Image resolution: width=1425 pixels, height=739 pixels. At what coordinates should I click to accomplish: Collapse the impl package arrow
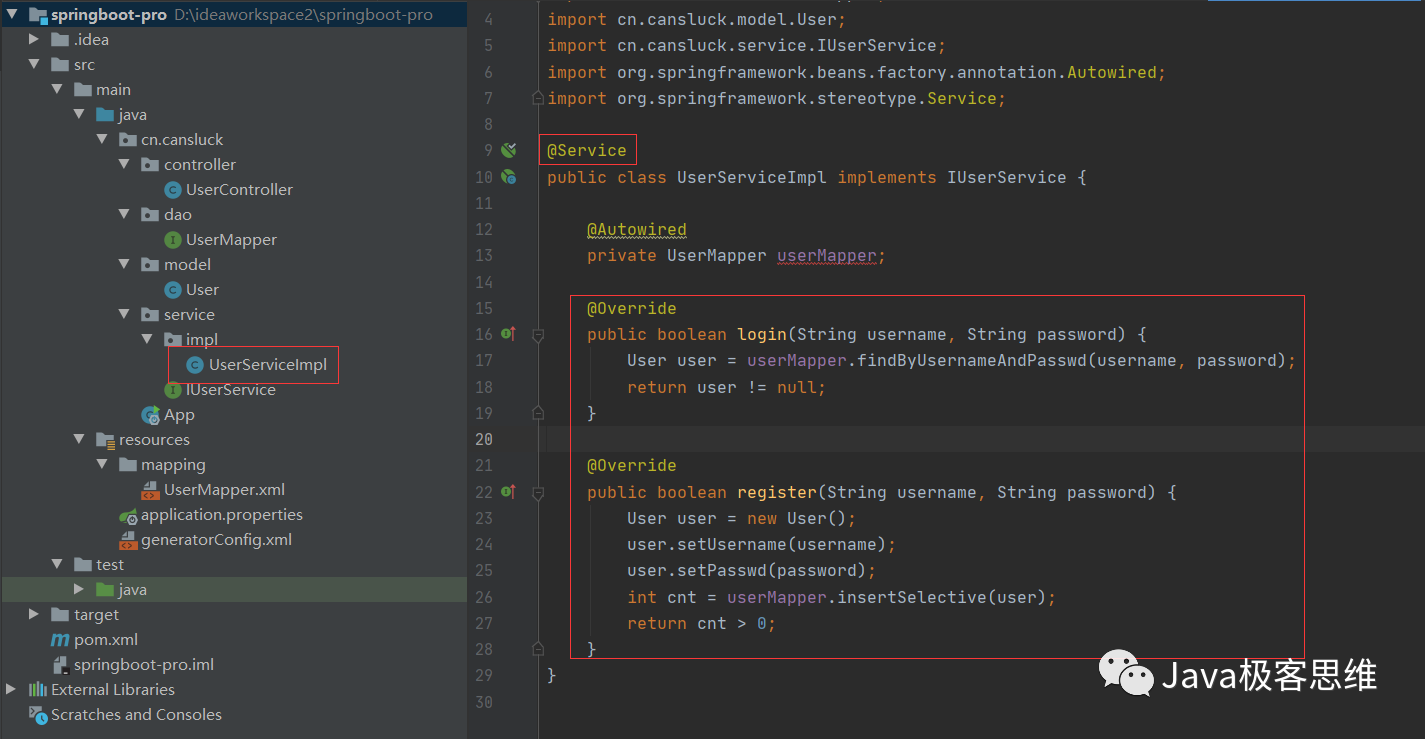tap(146, 340)
